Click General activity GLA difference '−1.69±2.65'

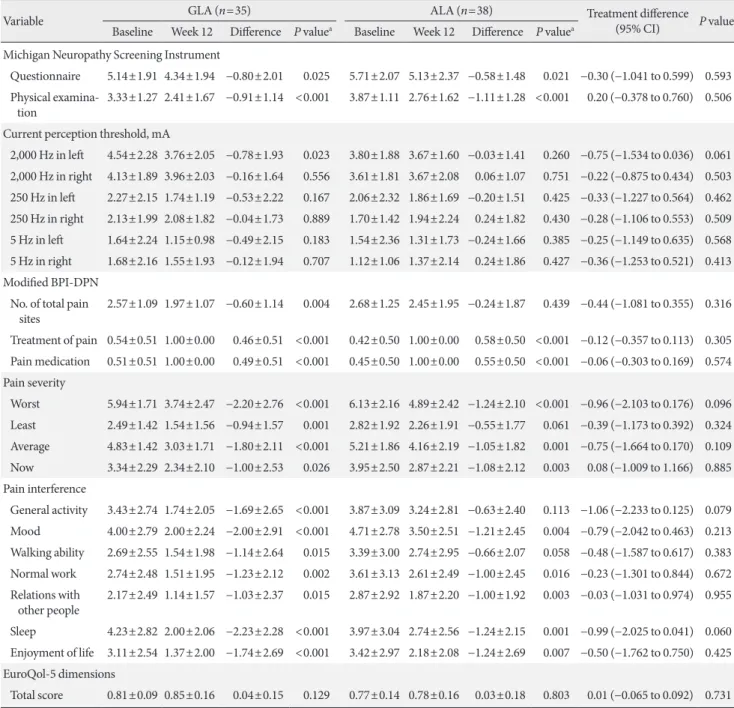tap(255, 510)
